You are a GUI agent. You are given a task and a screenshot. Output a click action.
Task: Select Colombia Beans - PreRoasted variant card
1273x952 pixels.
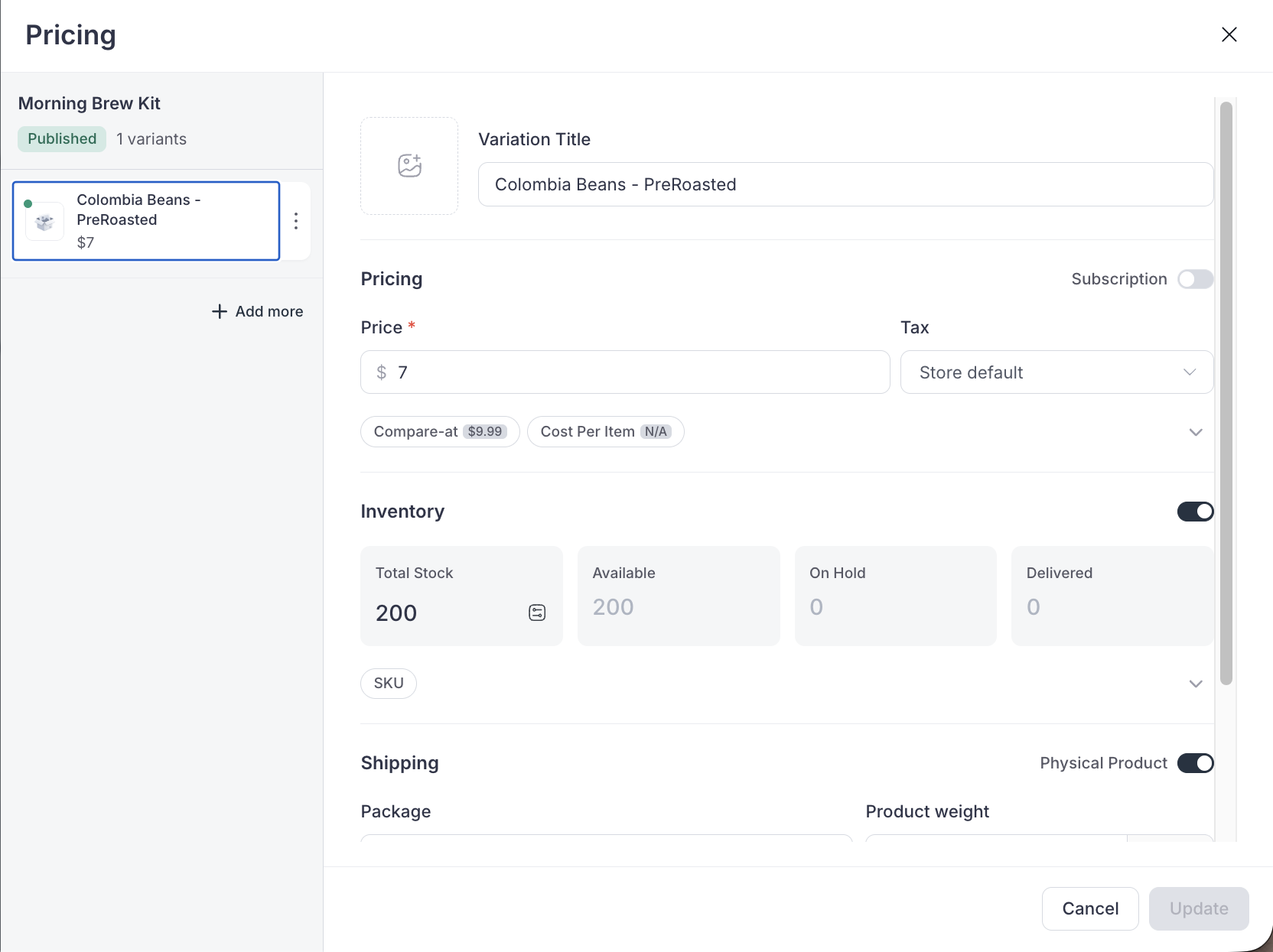click(146, 221)
